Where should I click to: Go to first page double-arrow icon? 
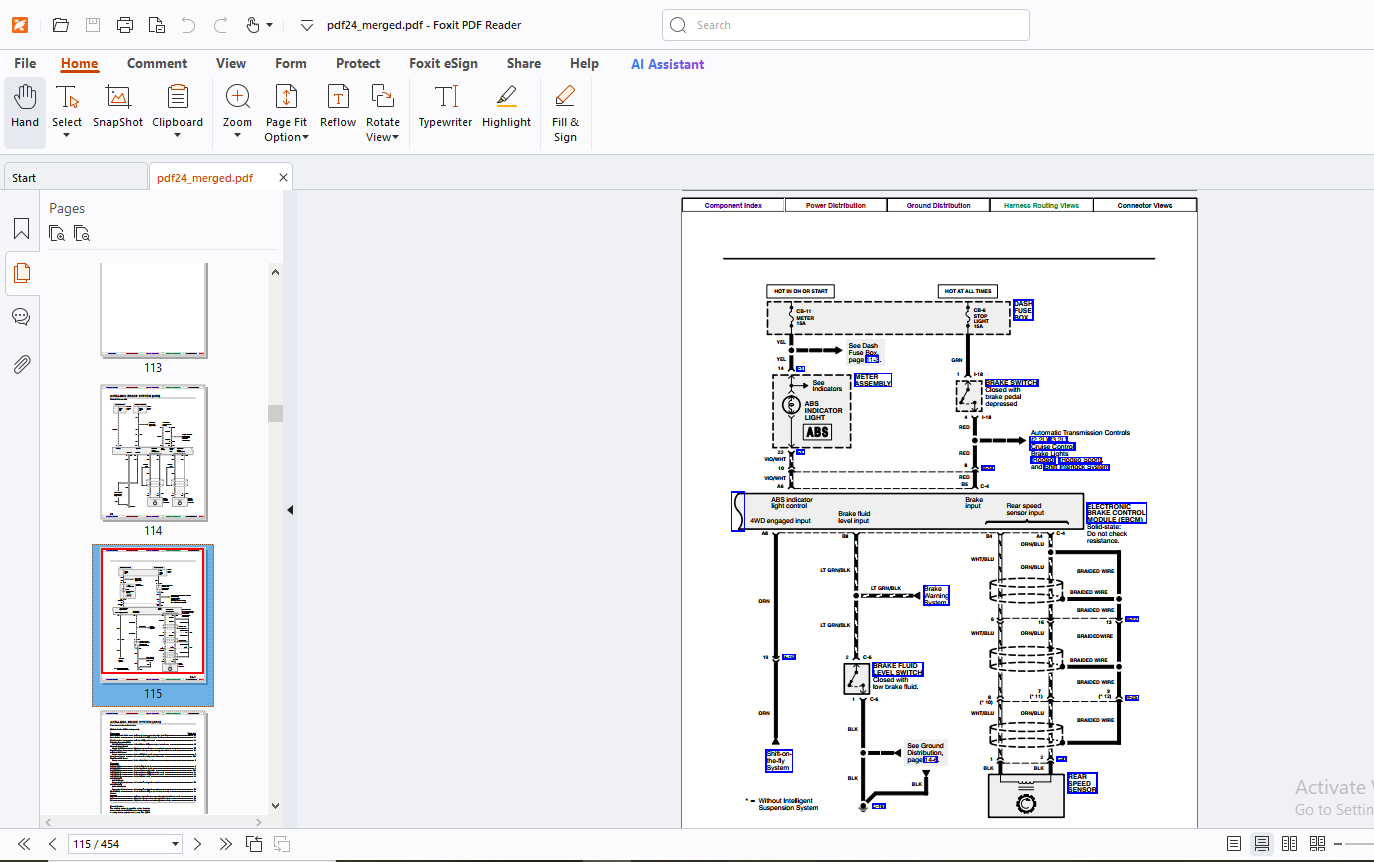pyautogui.click(x=24, y=844)
